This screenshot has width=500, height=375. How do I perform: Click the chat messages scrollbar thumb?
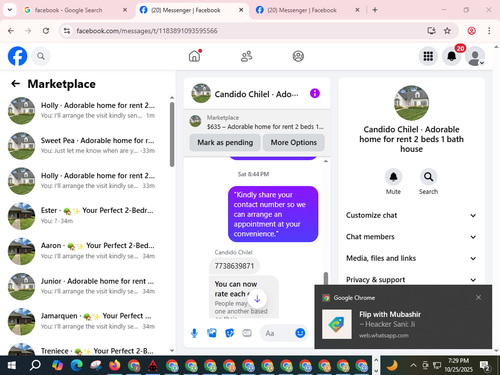[x=326, y=279]
